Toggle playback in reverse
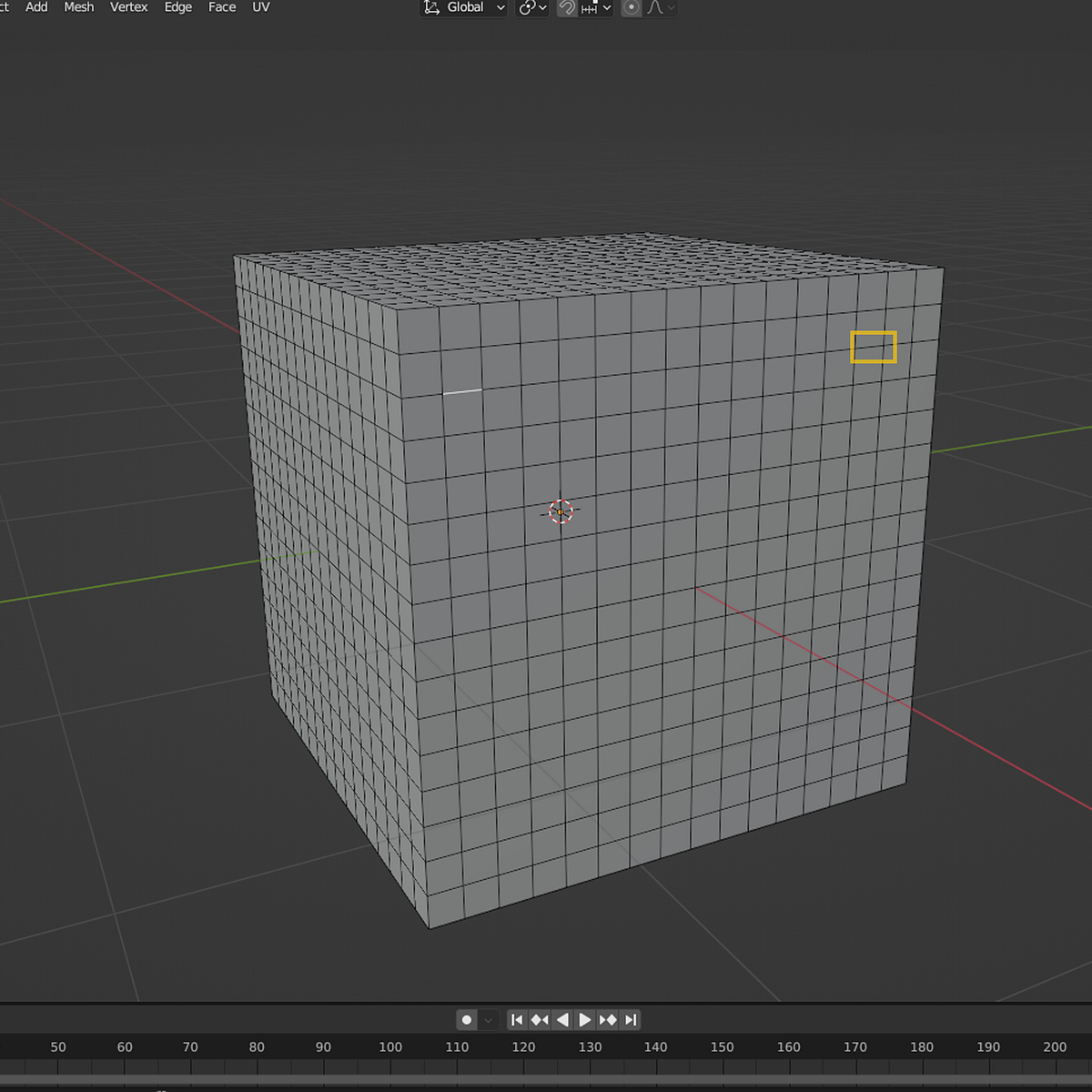1092x1092 pixels. 562,1019
